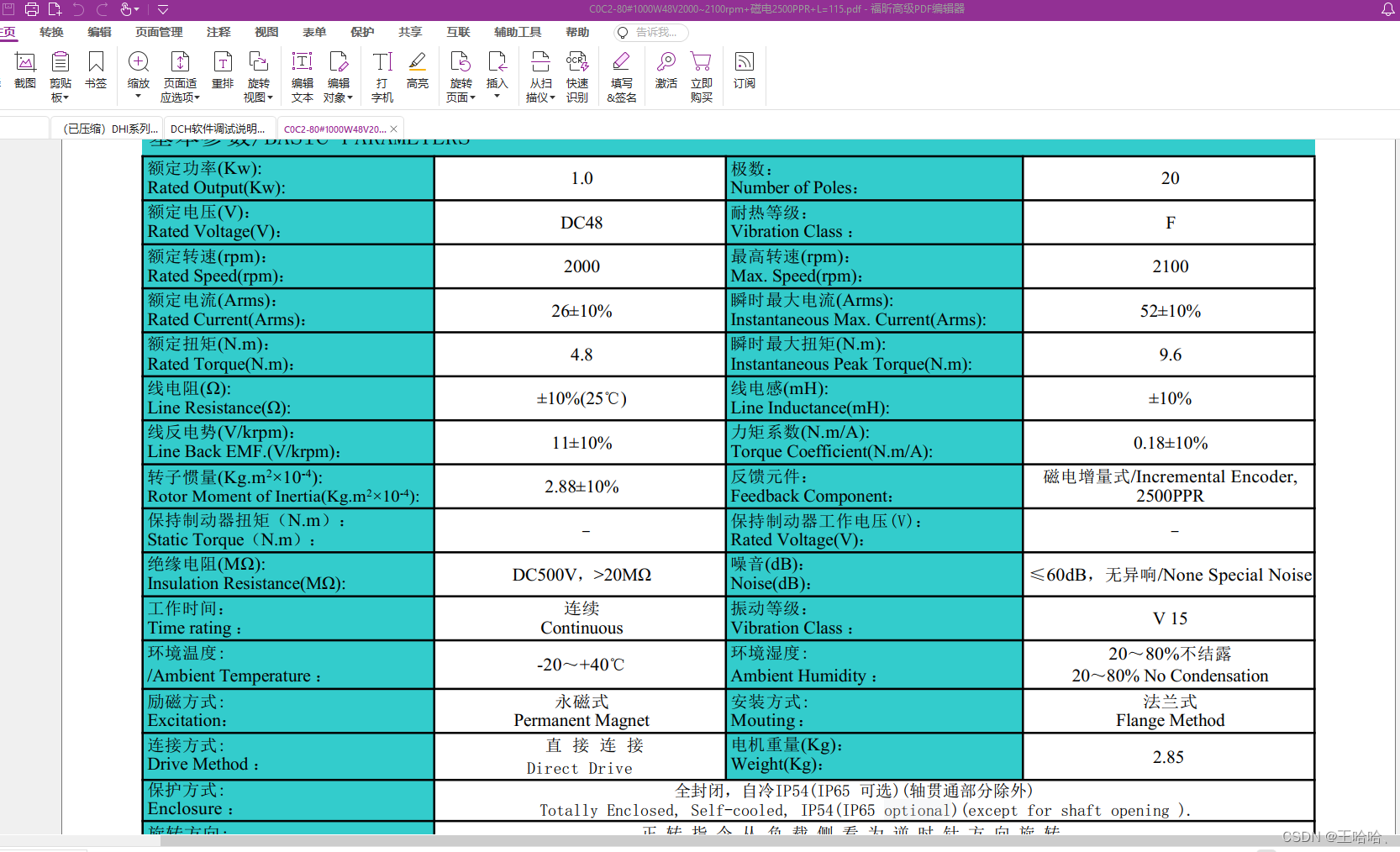Click the 快速识别 OCR tool
Screen dimensions: 1400x852
(x=577, y=77)
